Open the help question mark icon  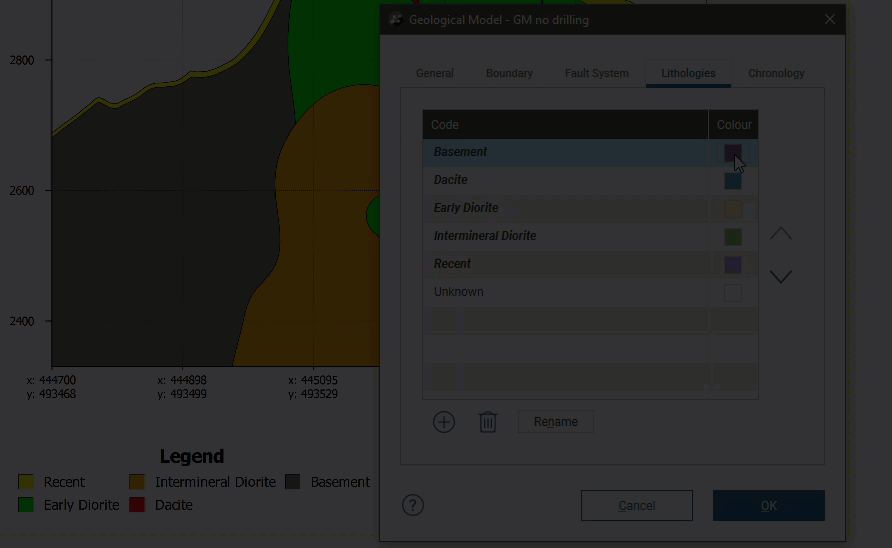(413, 505)
